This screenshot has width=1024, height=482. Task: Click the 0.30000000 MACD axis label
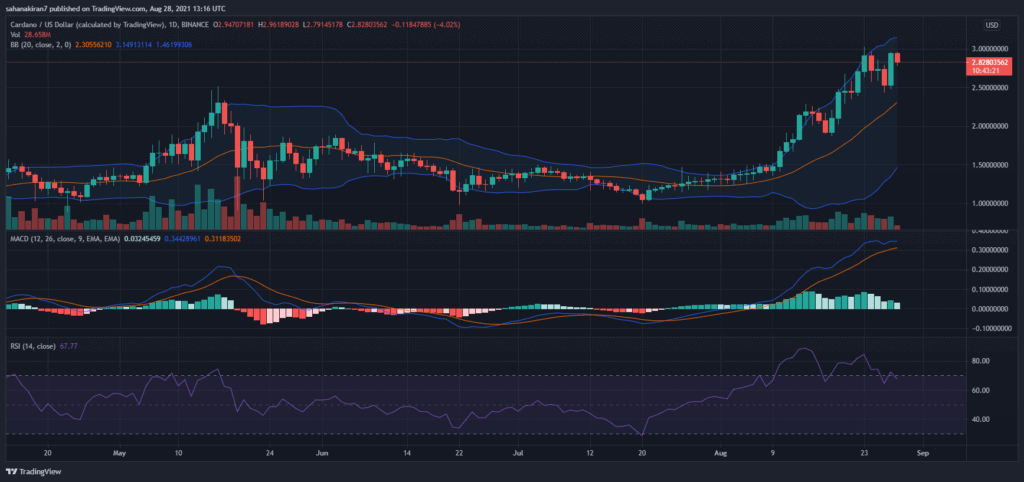pyautogui.click(x=988, y=250)
